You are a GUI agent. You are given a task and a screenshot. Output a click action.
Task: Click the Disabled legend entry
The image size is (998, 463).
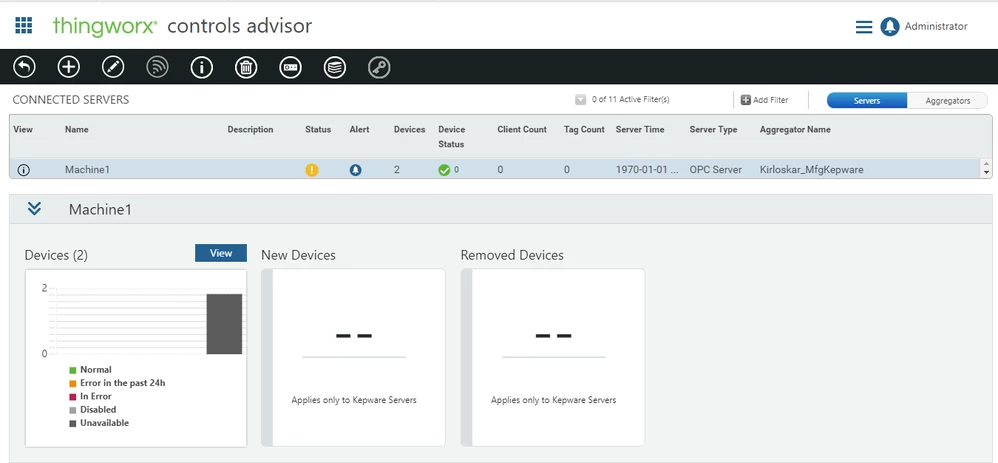(x=92, y=410)
